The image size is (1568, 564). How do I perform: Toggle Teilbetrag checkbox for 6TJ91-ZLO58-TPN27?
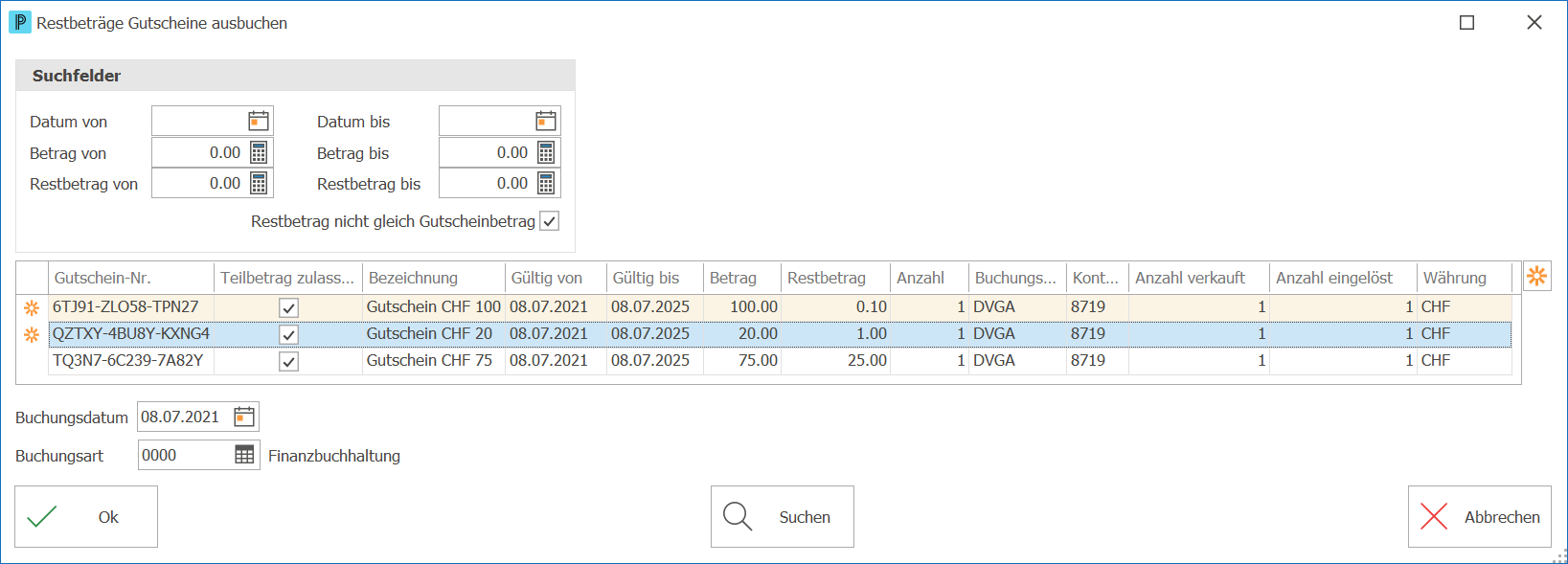288,307
